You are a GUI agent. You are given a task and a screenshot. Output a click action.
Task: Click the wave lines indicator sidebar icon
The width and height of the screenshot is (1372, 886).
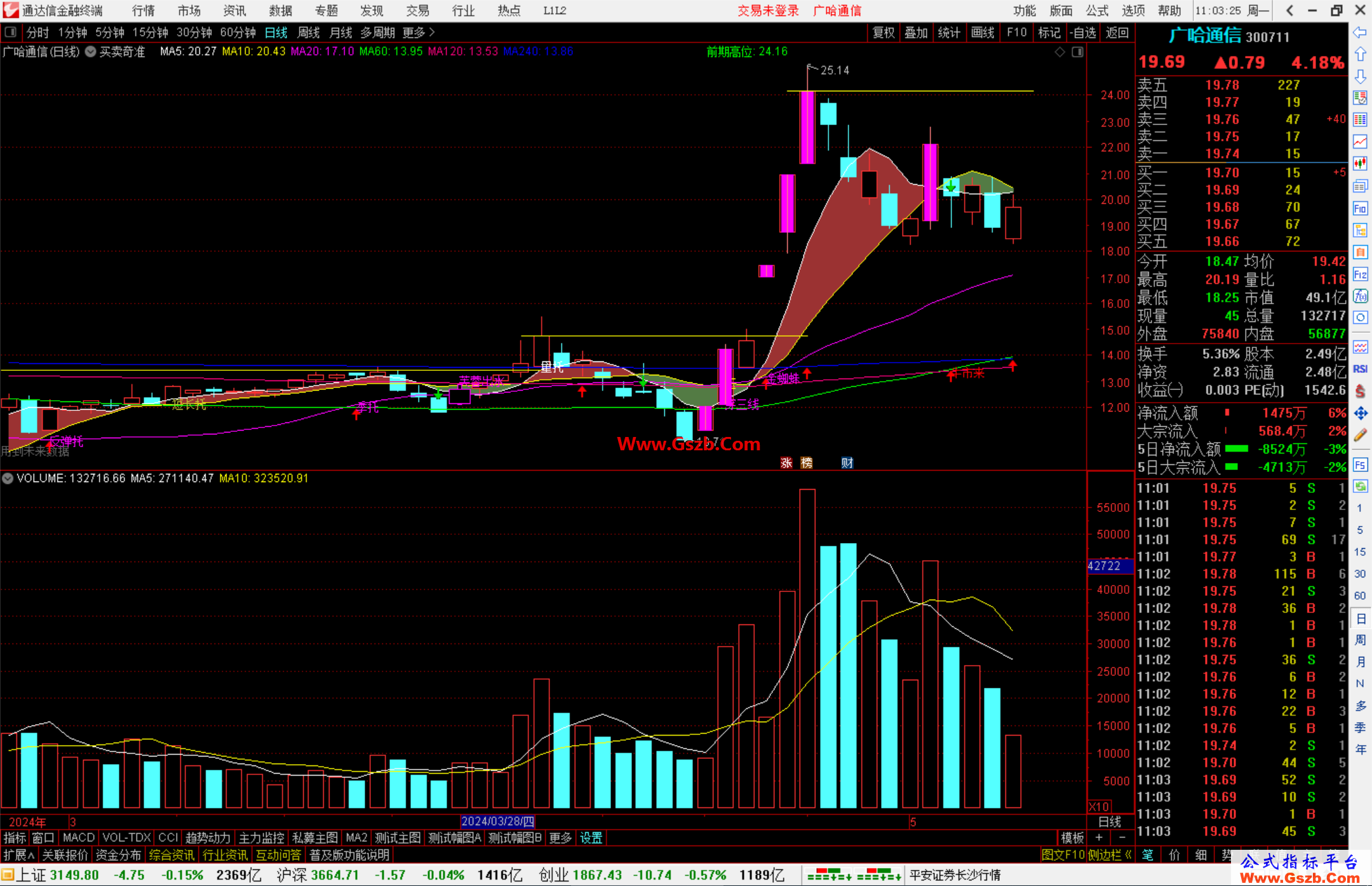1360,347
